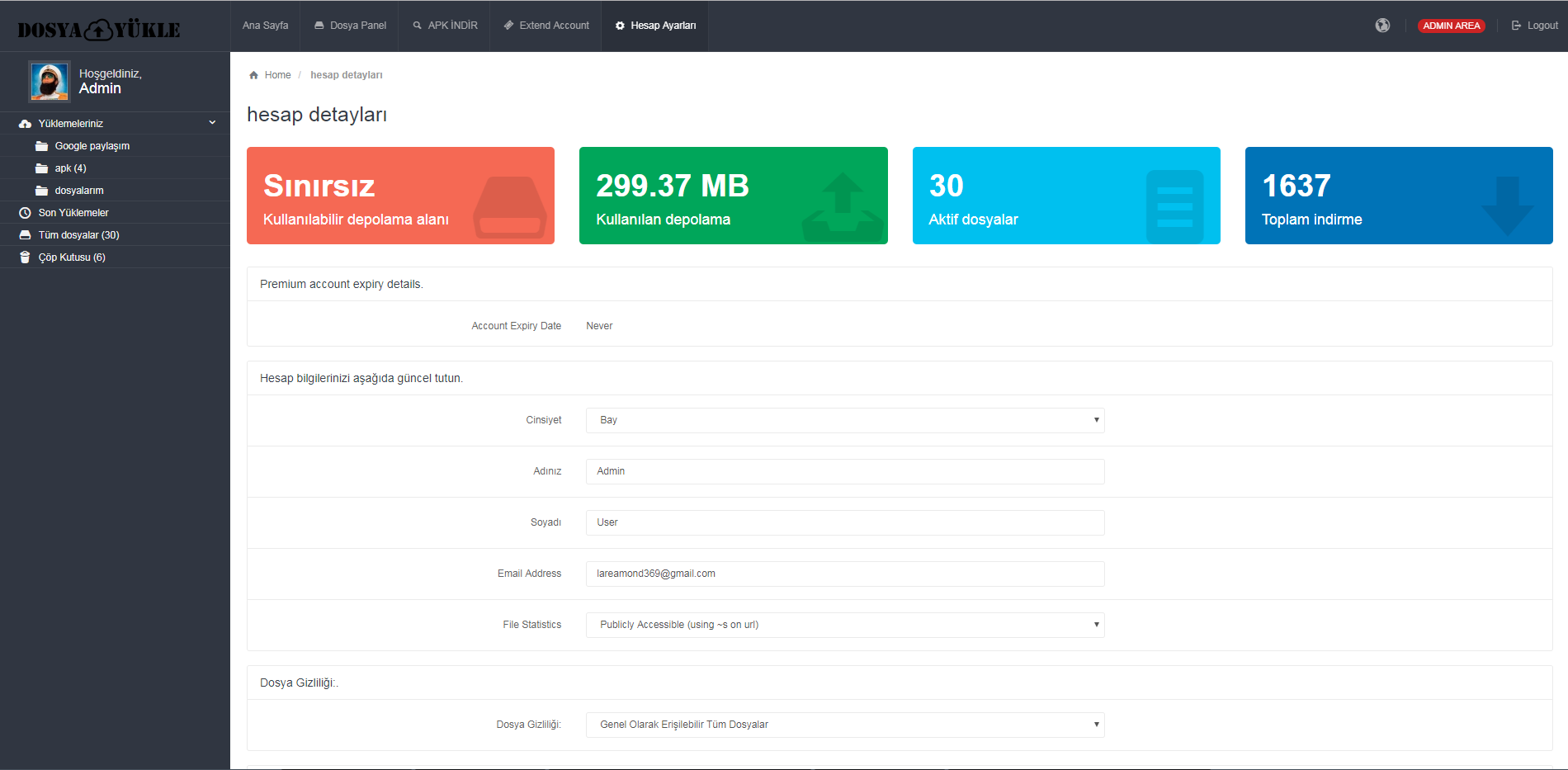
Task: Click the Email Address input field
Action: click(x=845, y=574)
